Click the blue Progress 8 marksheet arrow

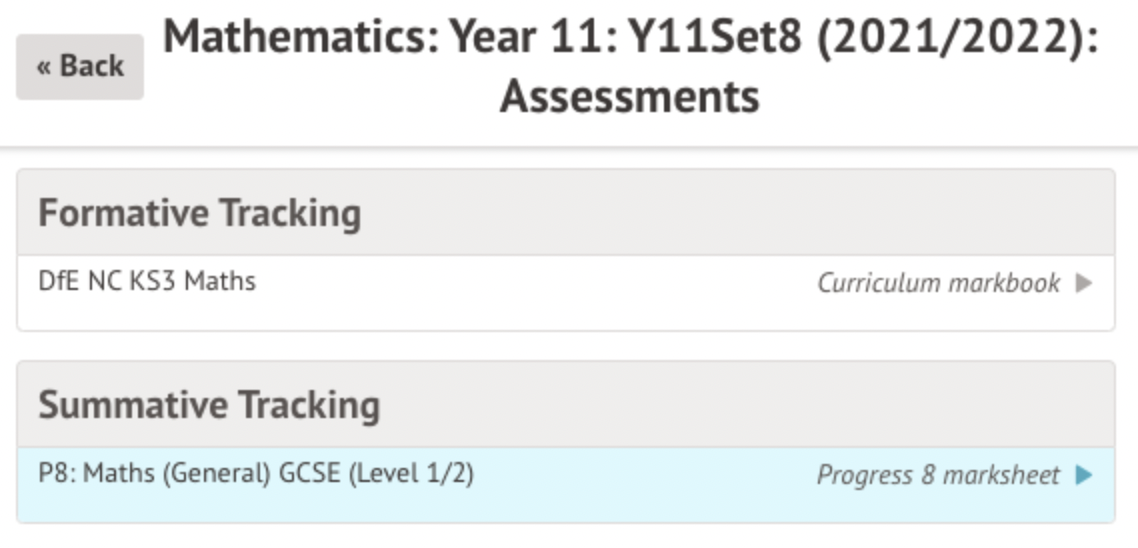point(1084,476)
